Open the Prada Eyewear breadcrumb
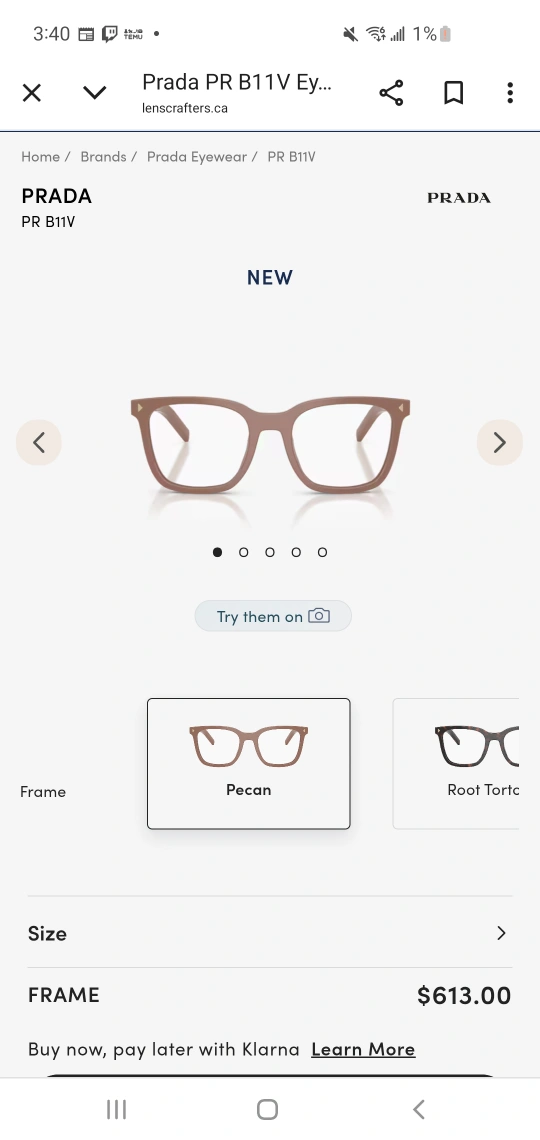 click(197, 157)
